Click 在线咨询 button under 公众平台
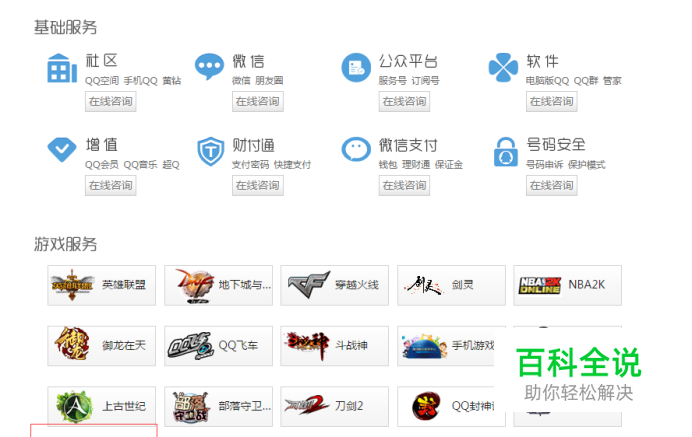This screenshot has height=437, width=692. point(404,102)
